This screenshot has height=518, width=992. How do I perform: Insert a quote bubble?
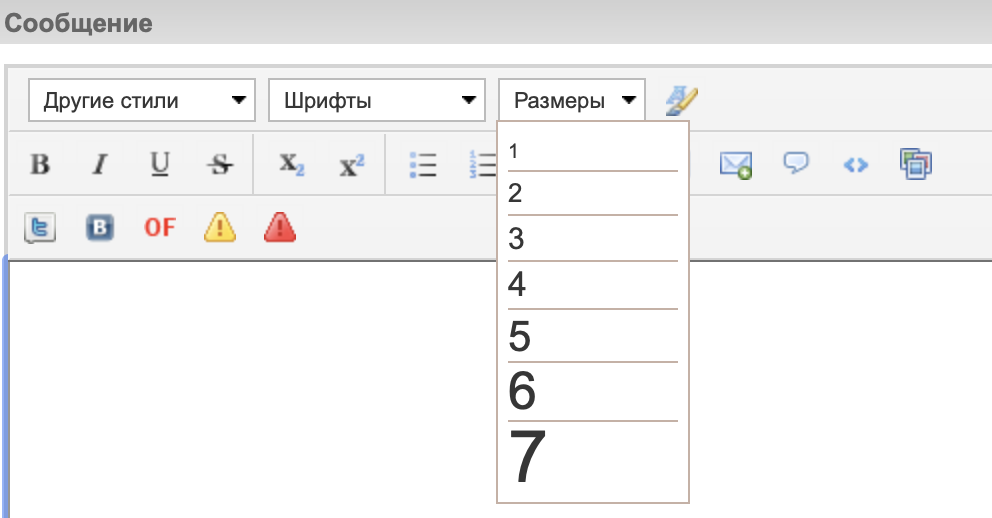796,163
